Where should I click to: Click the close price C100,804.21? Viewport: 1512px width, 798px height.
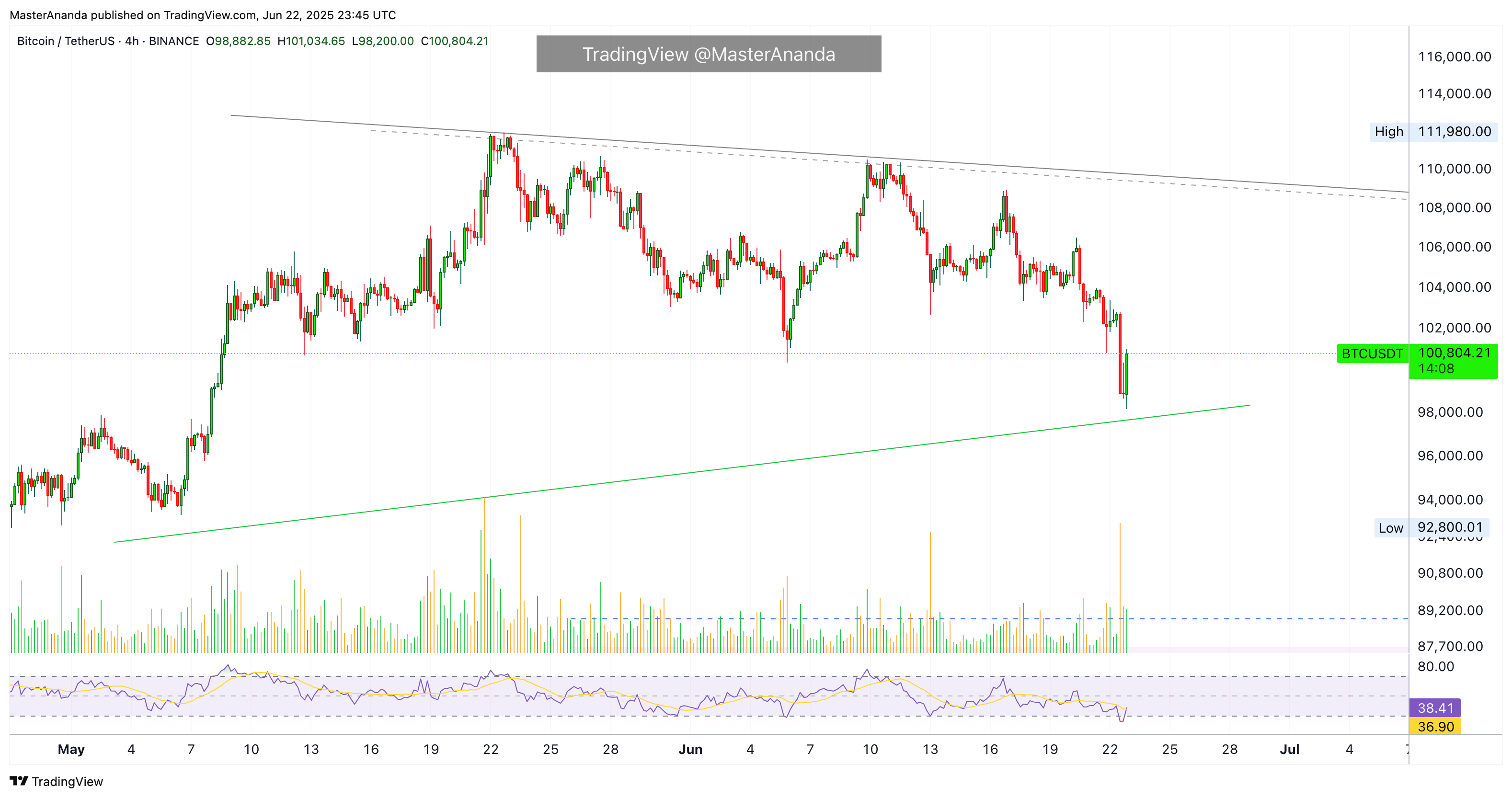pos(454,41)
